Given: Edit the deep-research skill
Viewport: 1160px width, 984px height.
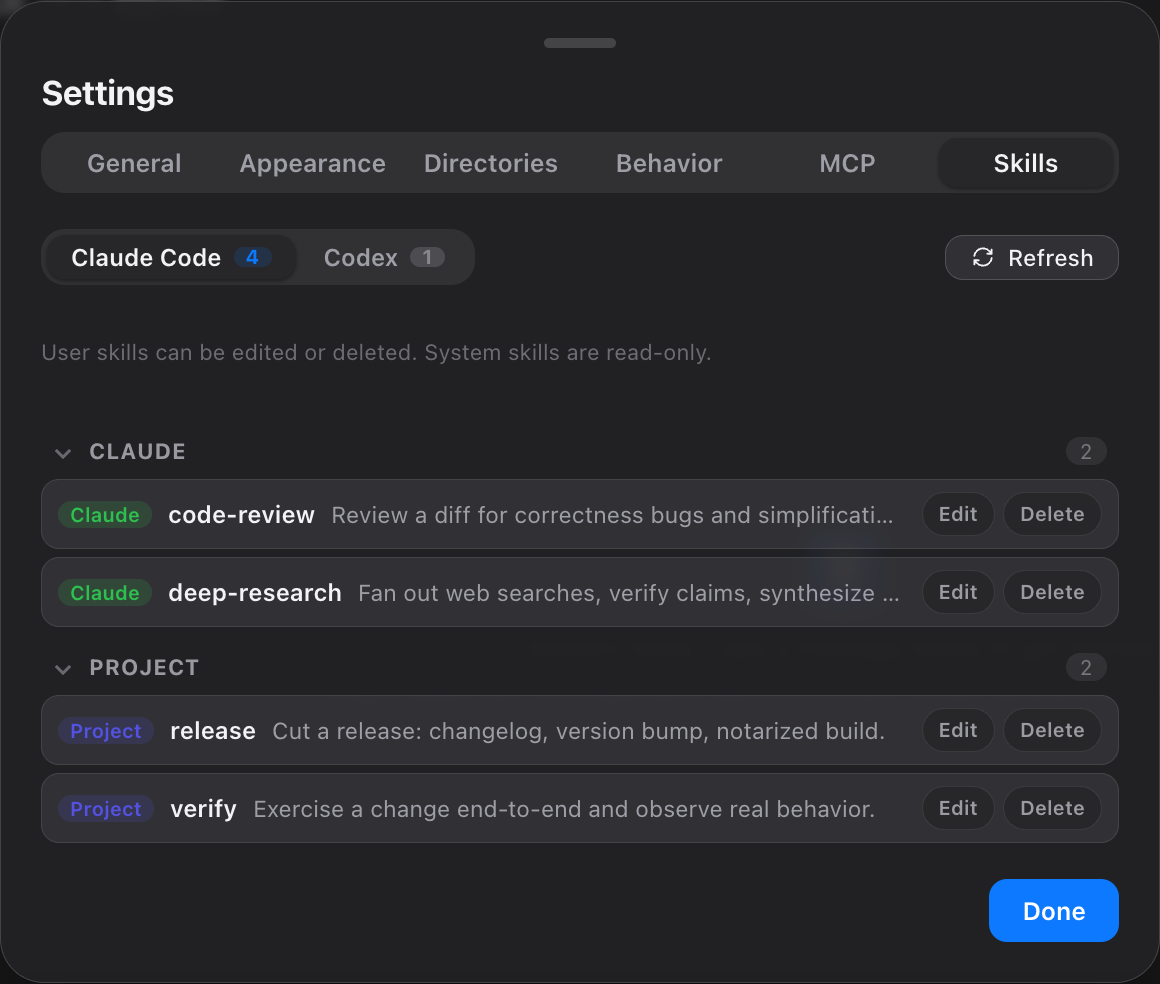Looking at the screenshot, I should pyautogui.click(x=958, y=592).
